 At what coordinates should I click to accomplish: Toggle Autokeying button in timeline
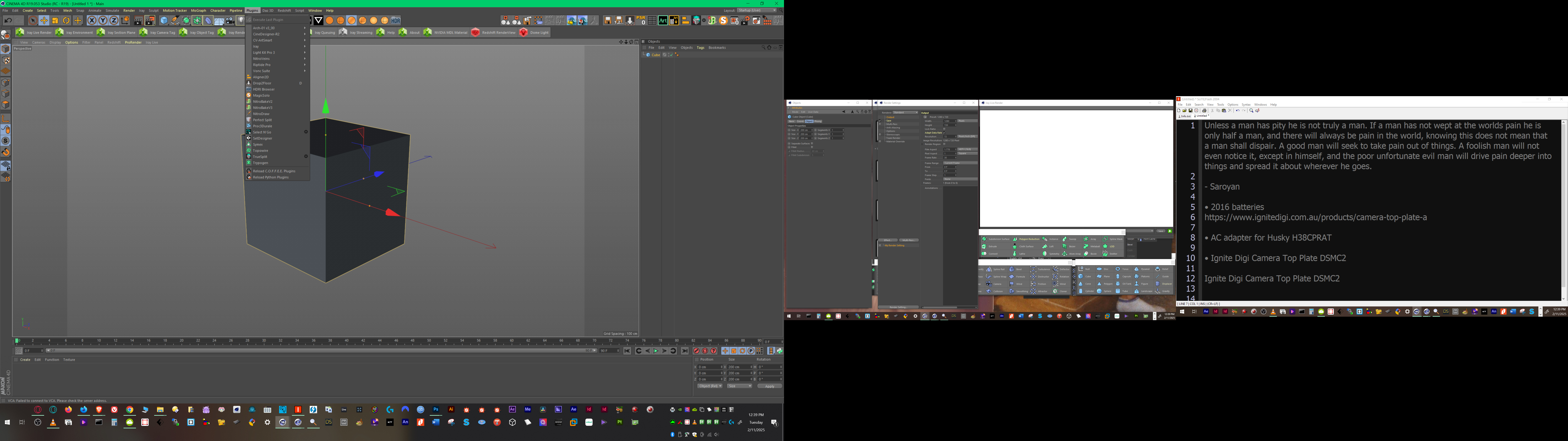pos(705,351)
